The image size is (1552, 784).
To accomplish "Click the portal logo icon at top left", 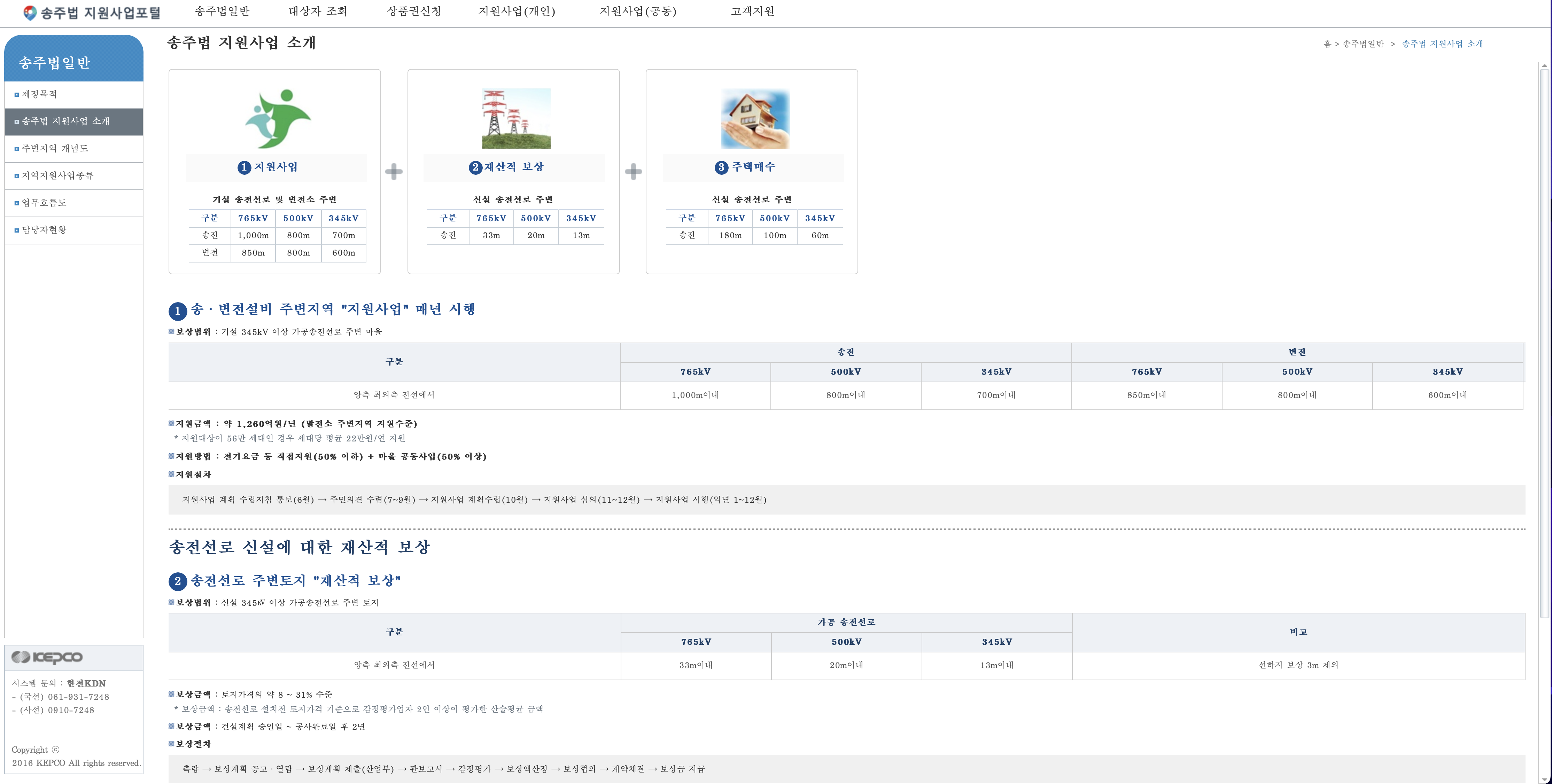I will 30,13.
